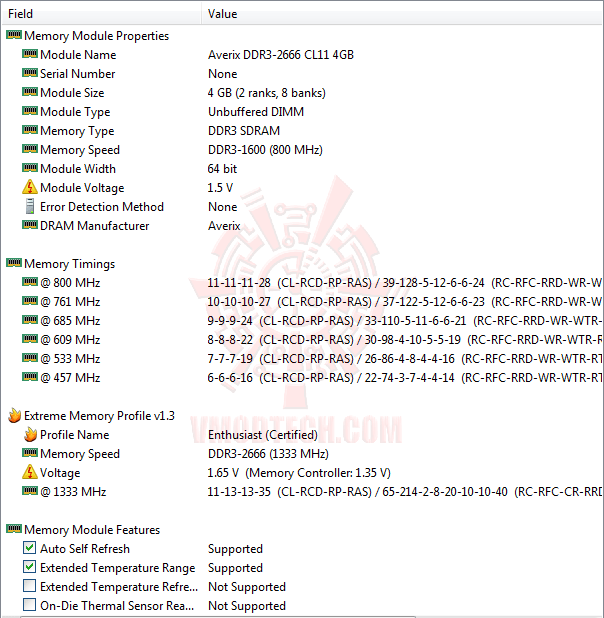Select the 'Enthusiast (Certified)' profile value
This screenshot has width=604, height=618.
click(x=263, y=435)
